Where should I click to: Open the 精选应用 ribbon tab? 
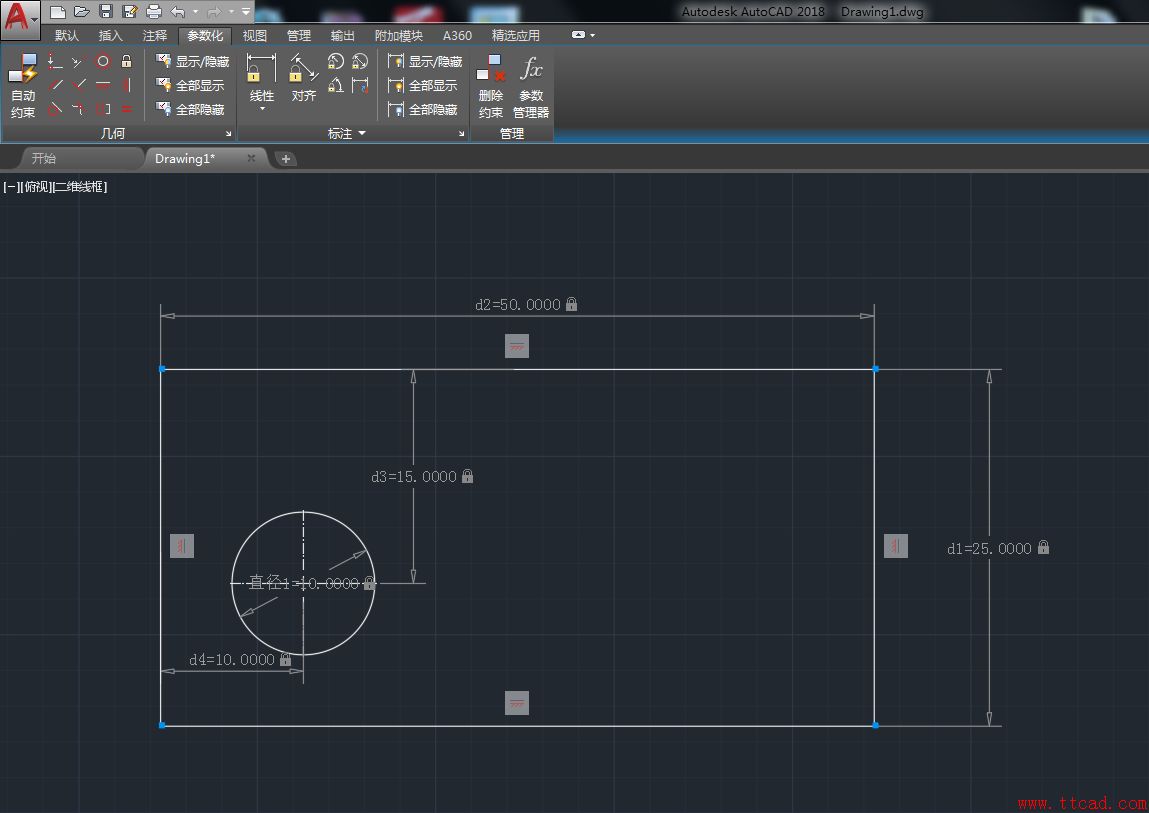tap(516, 35)
